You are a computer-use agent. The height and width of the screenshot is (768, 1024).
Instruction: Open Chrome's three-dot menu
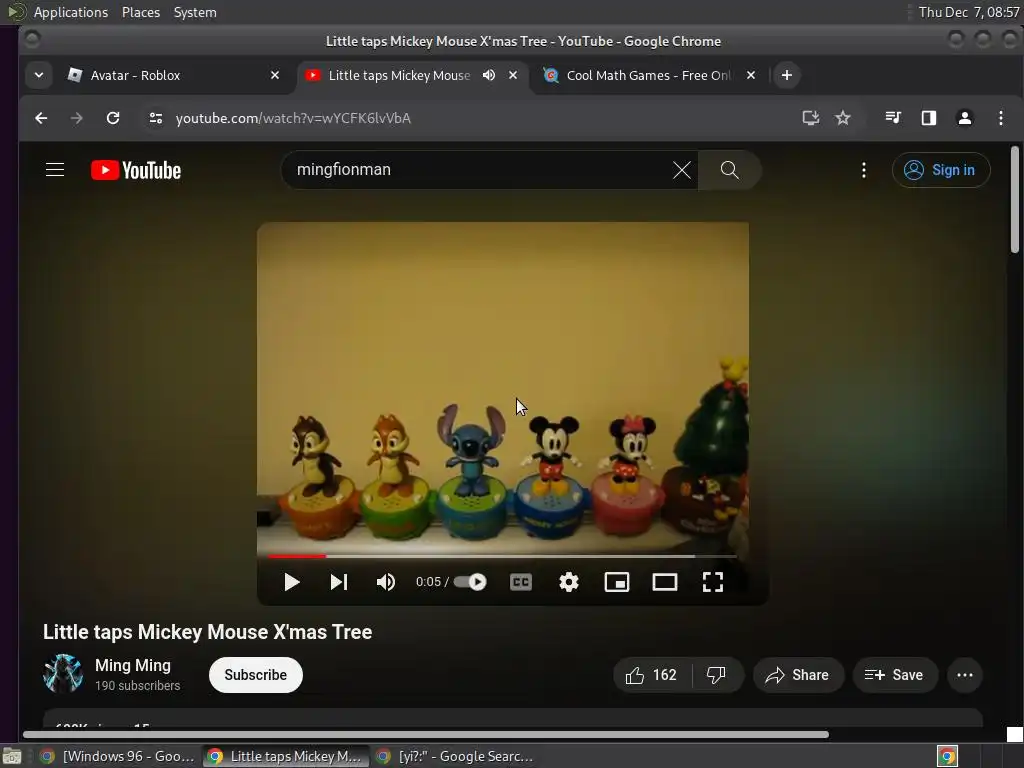point(1000,118)
